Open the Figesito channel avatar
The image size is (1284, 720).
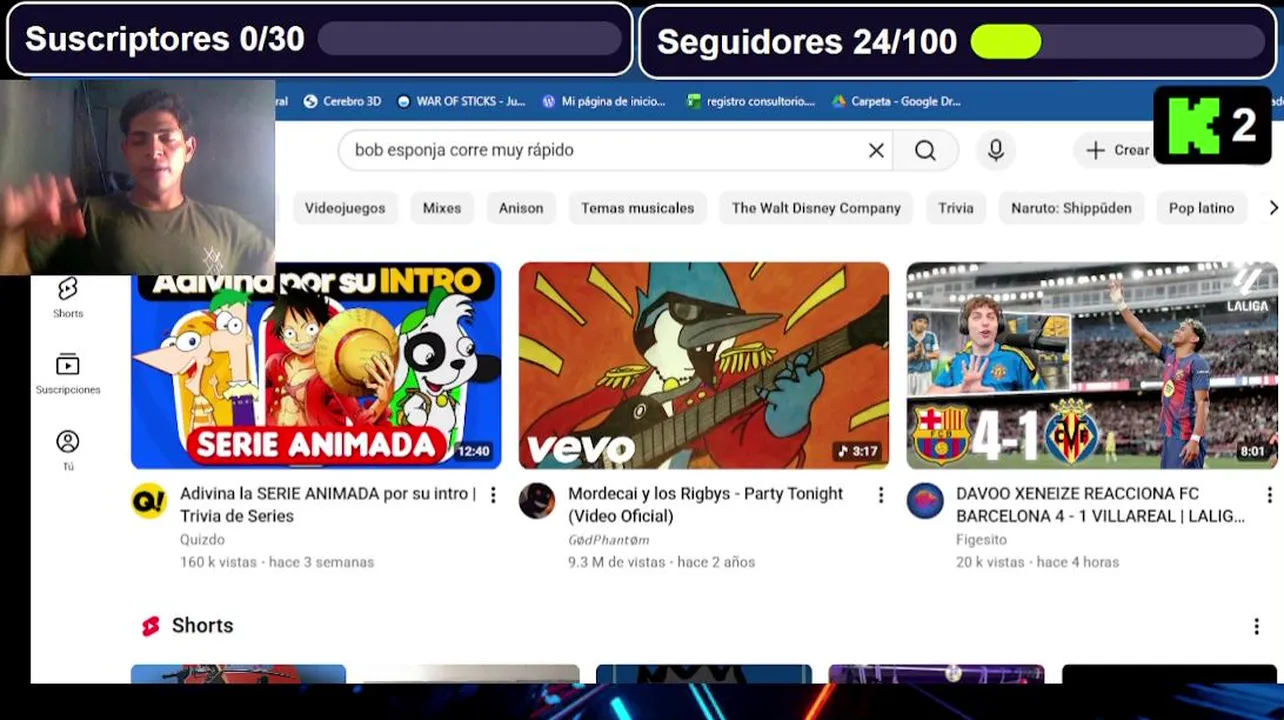point(925,501)
